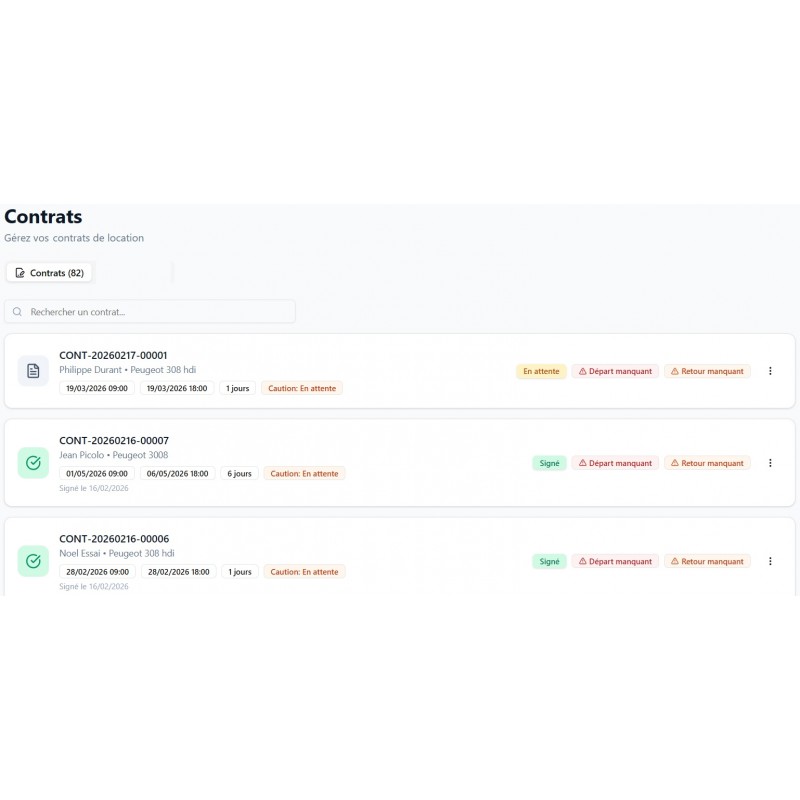Viewport: 800px width, 800px height.
Task: Open the three-dot menu for Philippe Durant's contract
Action: coord(770,371)
